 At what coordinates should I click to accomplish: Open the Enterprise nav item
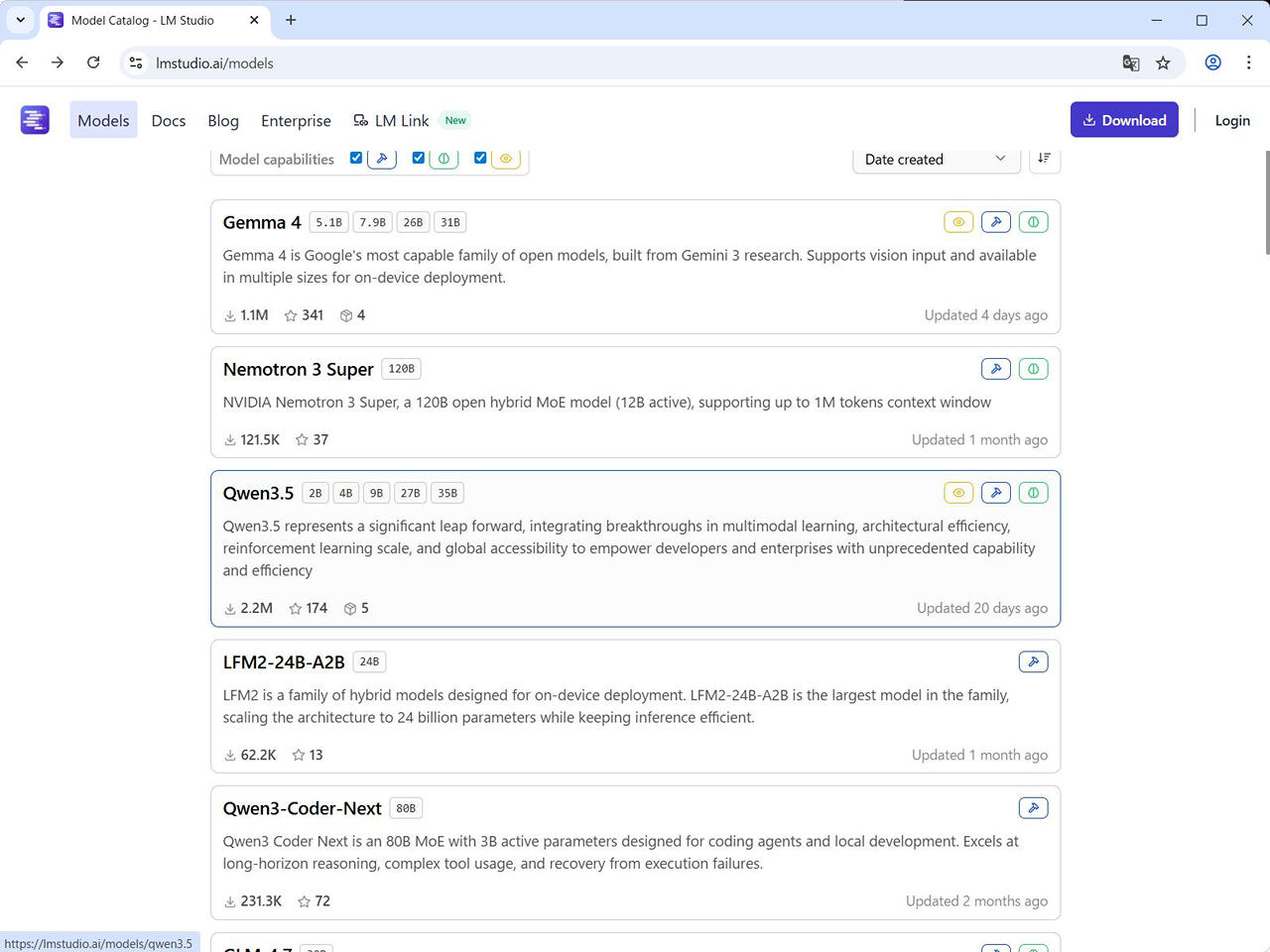point(296,121)
